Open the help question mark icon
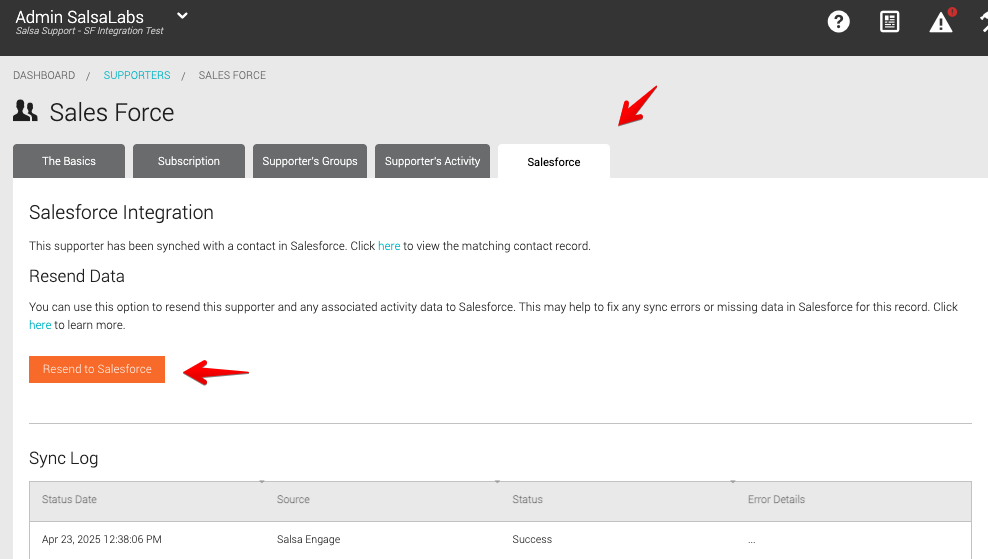Screen dimensions: 988x559 pyautogui.click(x=839, y=21)
